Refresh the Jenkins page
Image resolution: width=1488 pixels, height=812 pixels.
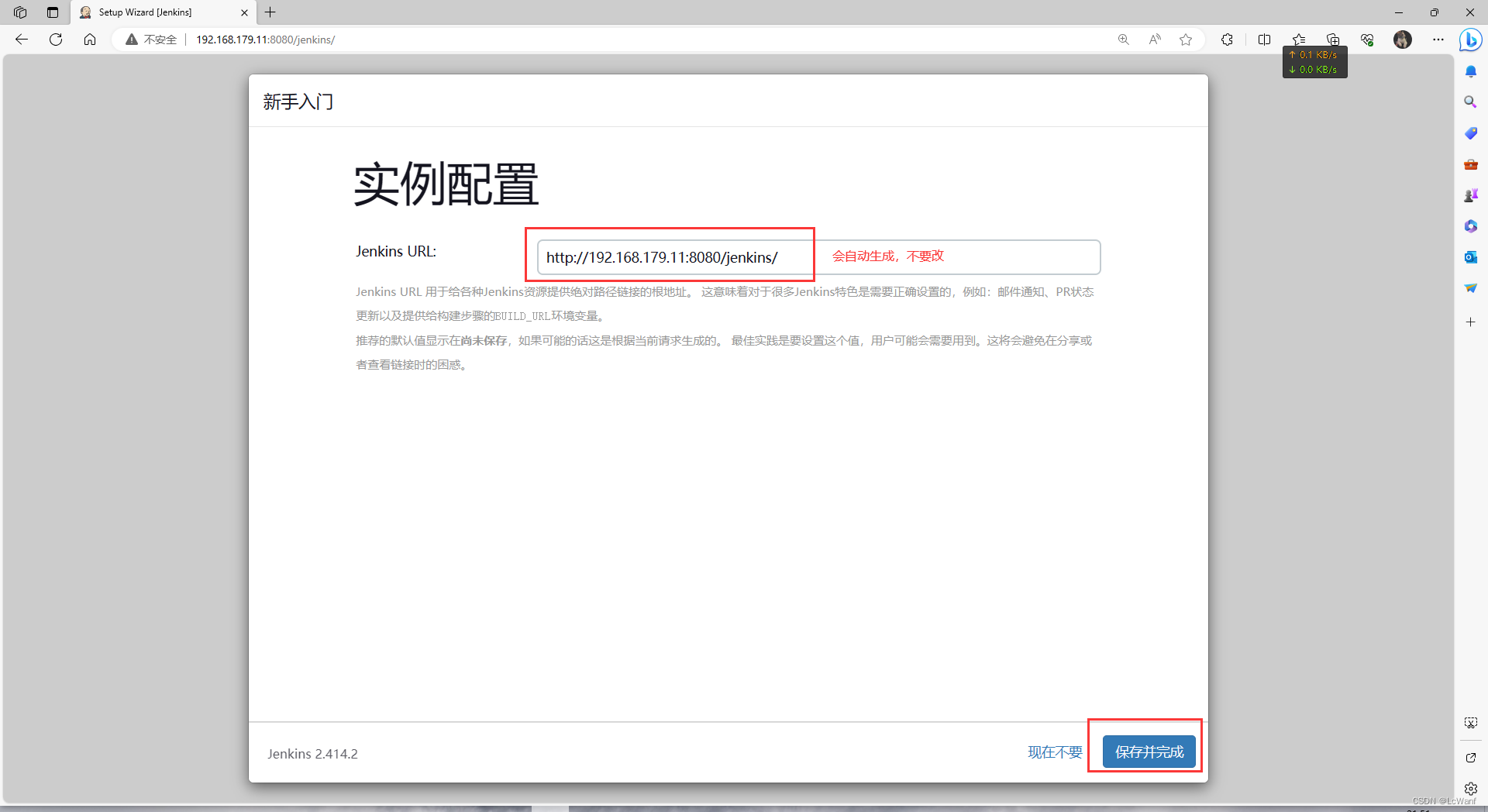pyautogui.click(x=56, y=40)
